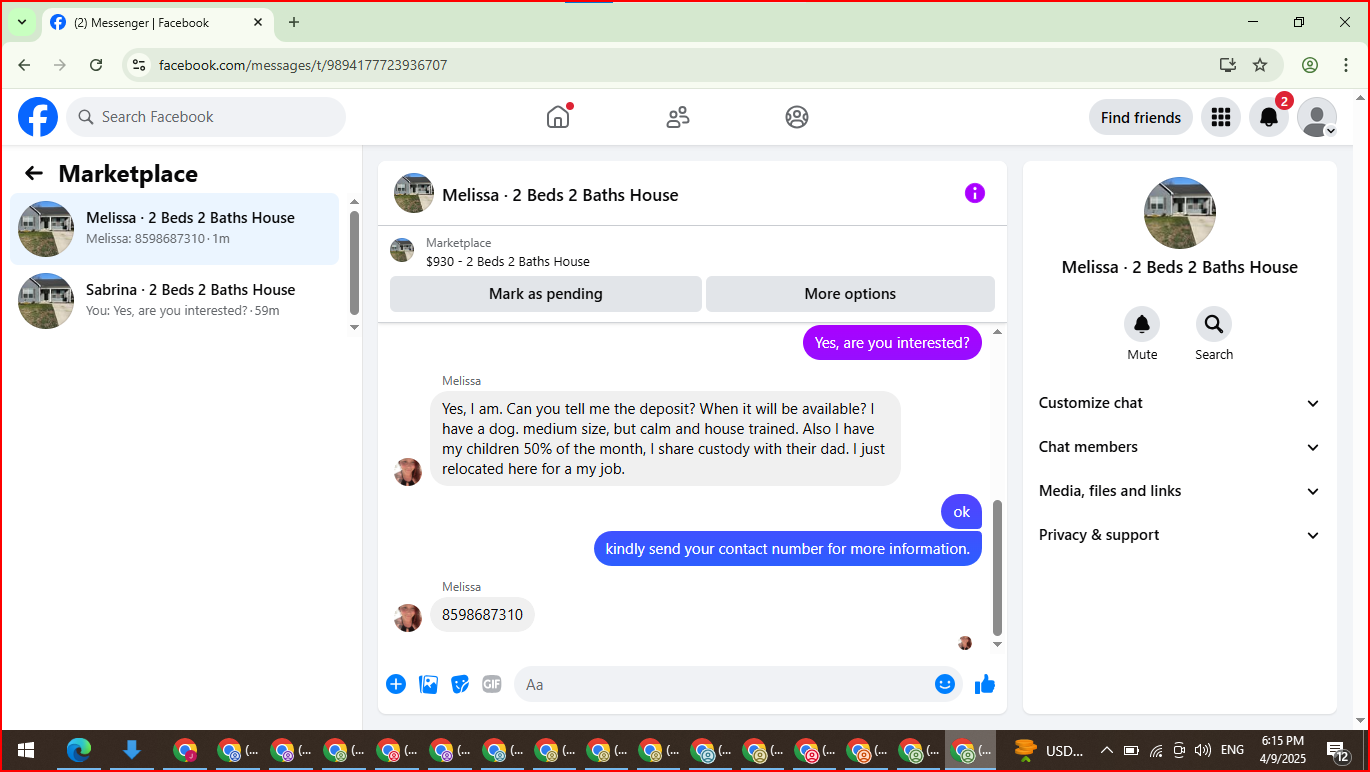1370x772 pixels.
Task: Open the Facebook Home icon
Action: 558,117
